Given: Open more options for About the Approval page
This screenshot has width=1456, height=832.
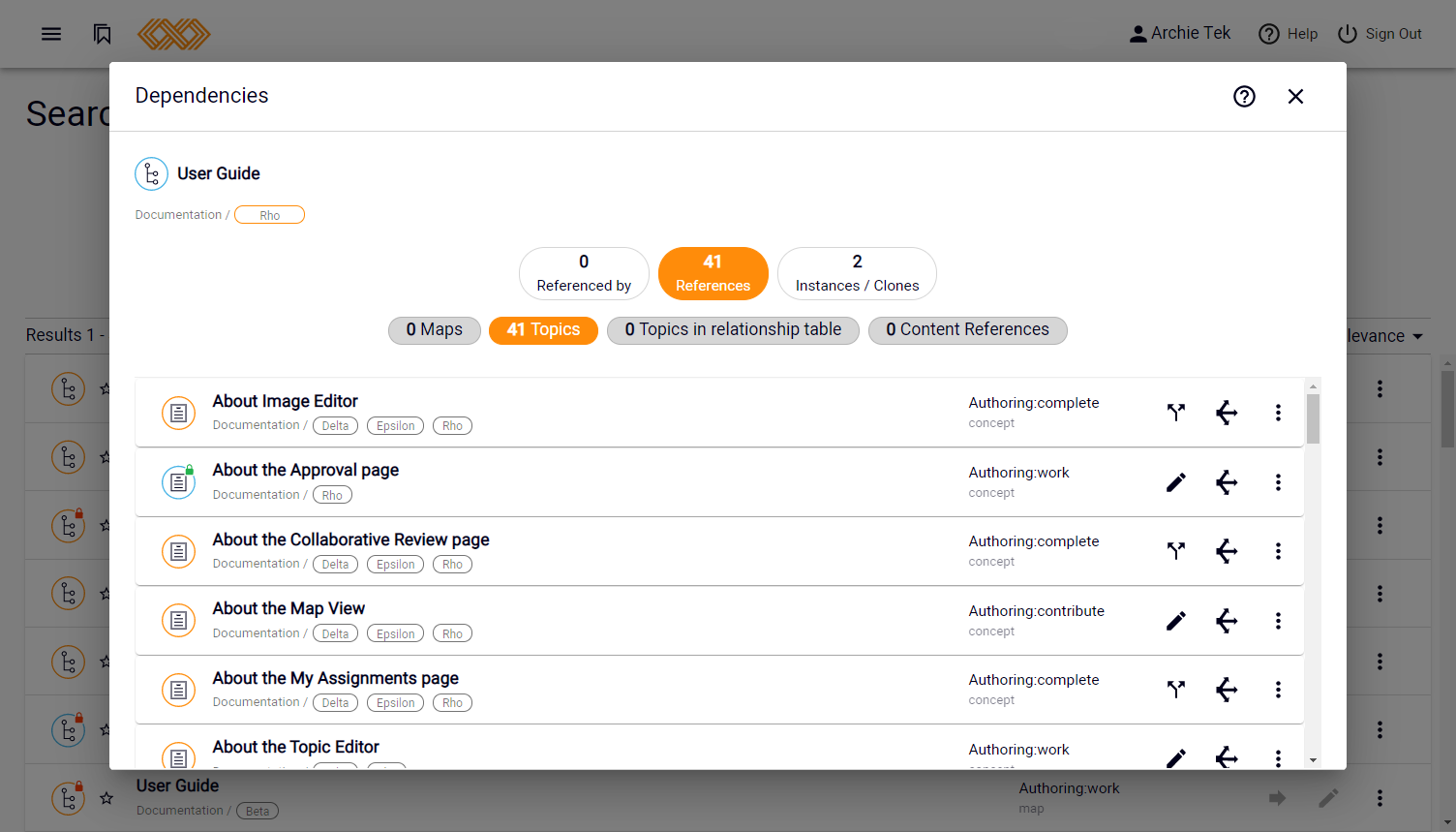Looking at the screenshot, I should pyautogui.click(x=1278, y=482).
